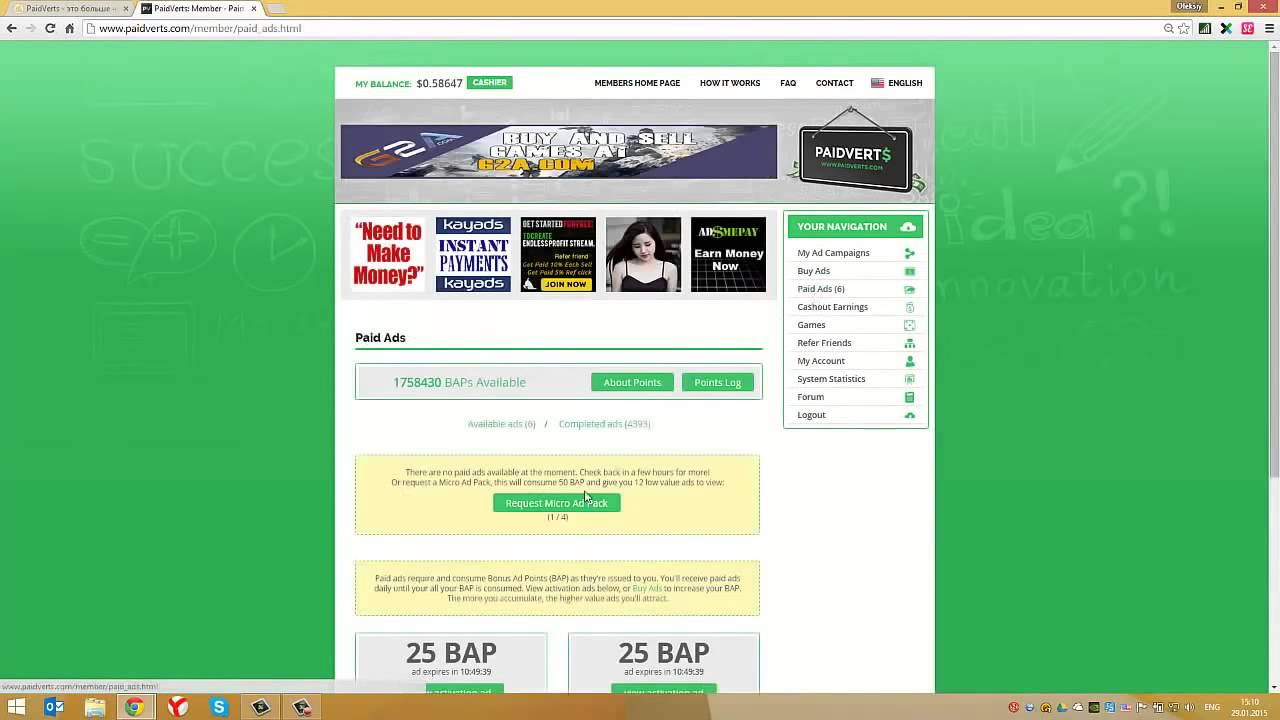Click the My Ad Campaigns share icon
This screenshot has height=720, width=1280.
[909, 253]
